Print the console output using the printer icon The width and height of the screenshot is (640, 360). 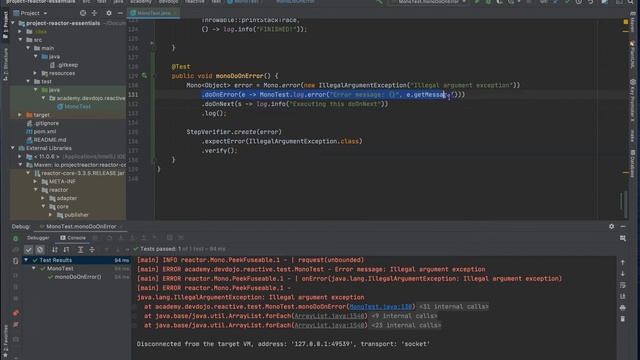pos(622,307)
